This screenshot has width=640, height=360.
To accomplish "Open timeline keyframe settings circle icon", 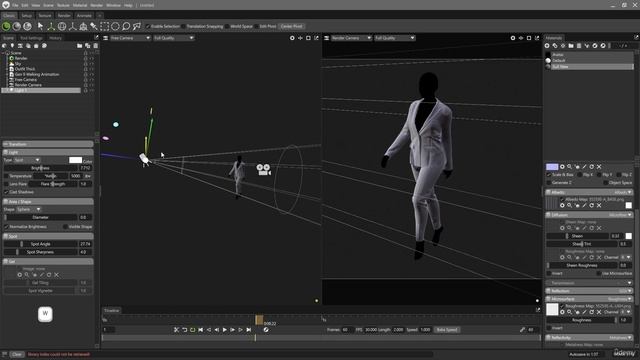I will pos(266,330).
